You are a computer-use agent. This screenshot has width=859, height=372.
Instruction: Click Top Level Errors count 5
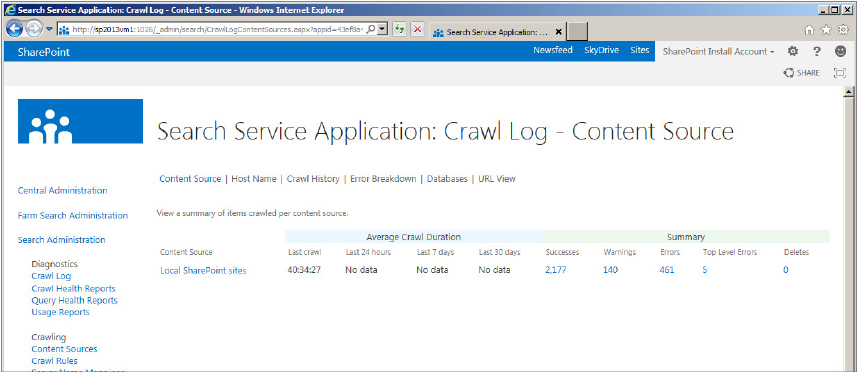click(705, 270)
